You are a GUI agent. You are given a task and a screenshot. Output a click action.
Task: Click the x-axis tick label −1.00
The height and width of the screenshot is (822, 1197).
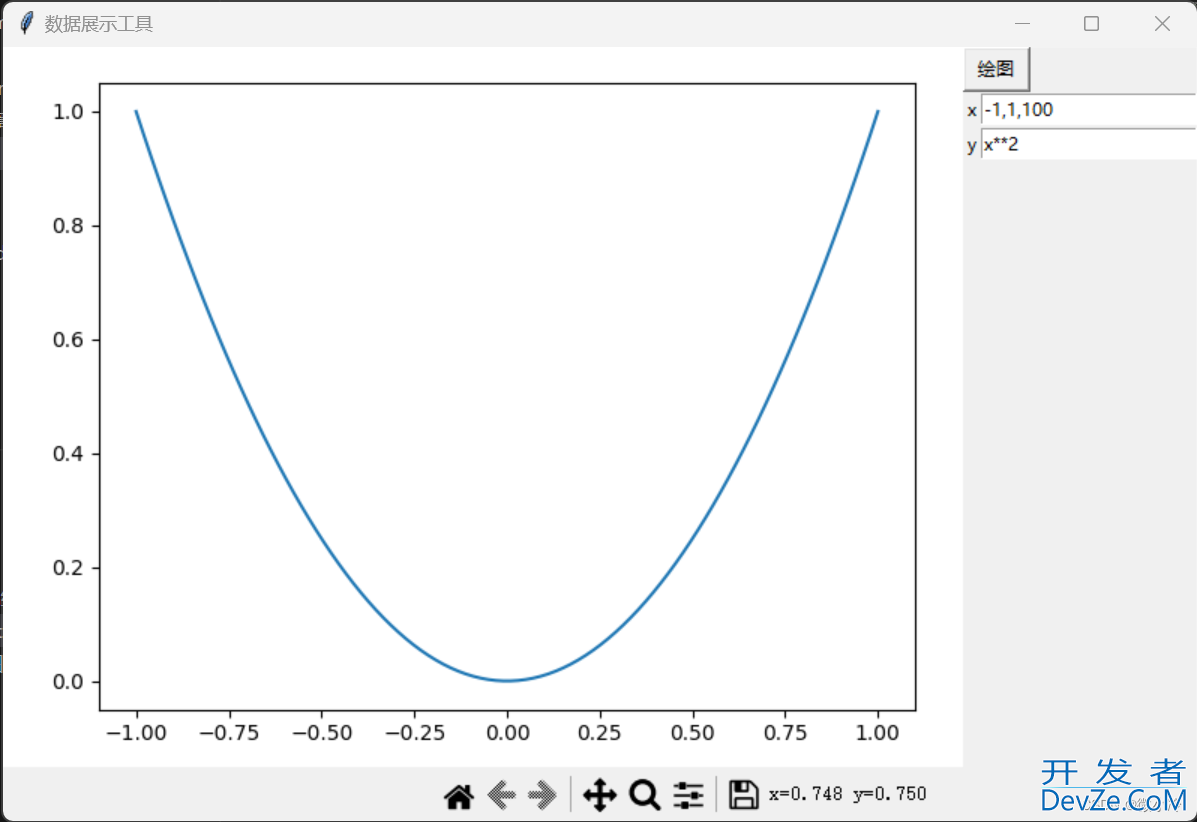point(136,733)
